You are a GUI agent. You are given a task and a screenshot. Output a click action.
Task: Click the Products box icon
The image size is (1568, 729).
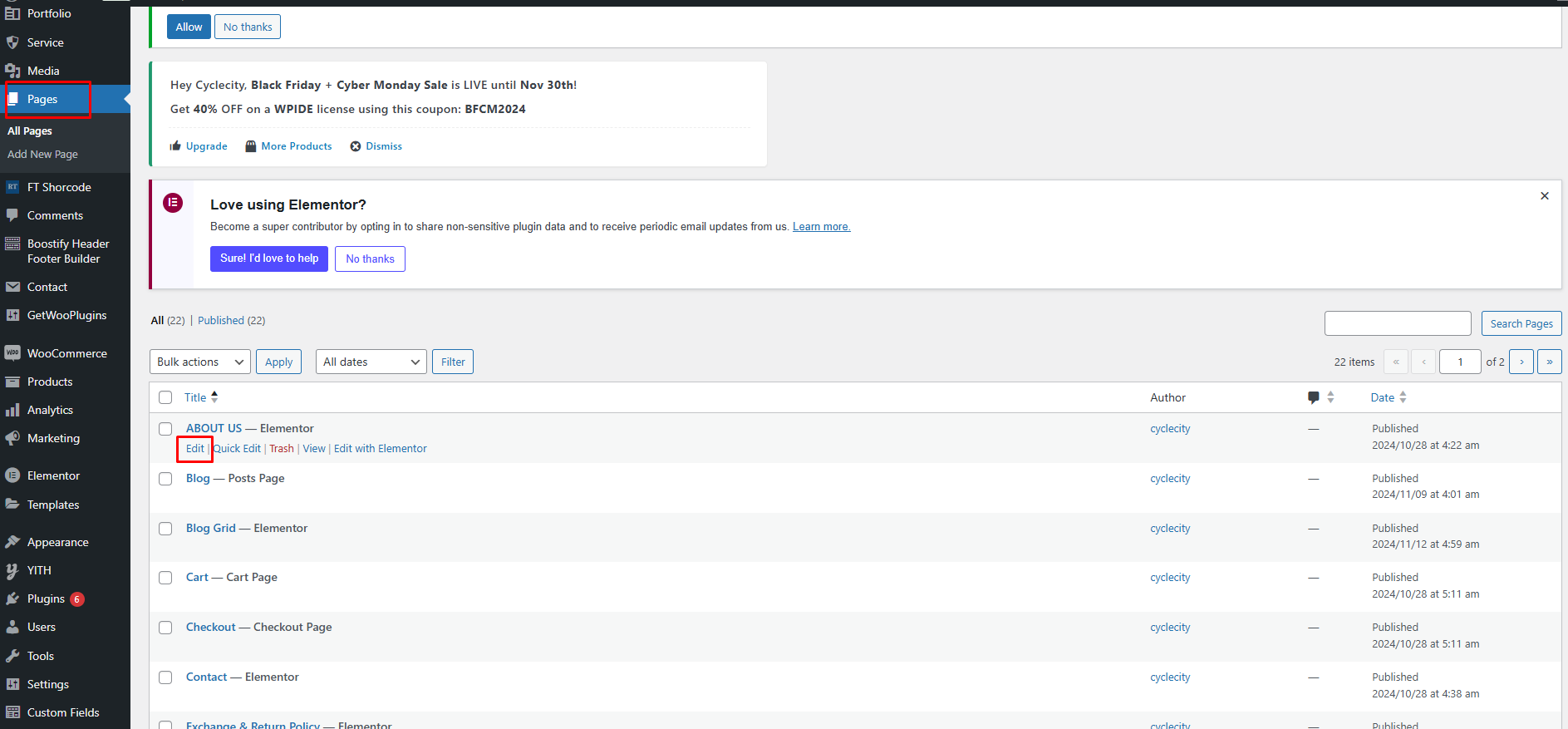tap(12, 382)
